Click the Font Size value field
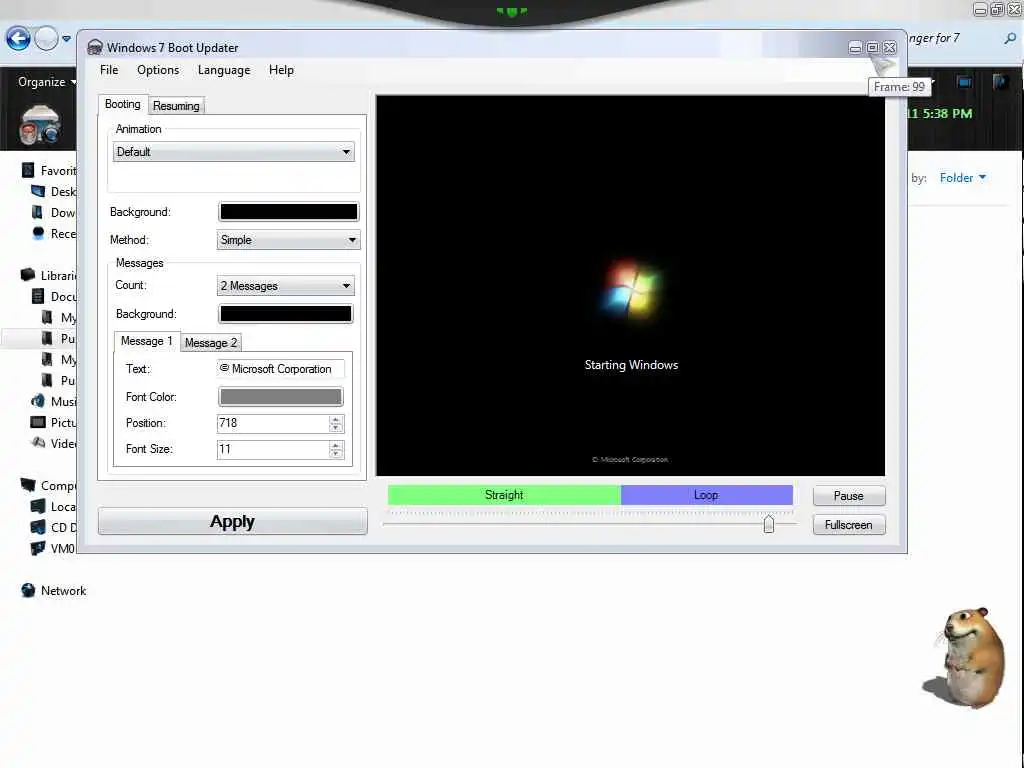 [x=273, y=449]
